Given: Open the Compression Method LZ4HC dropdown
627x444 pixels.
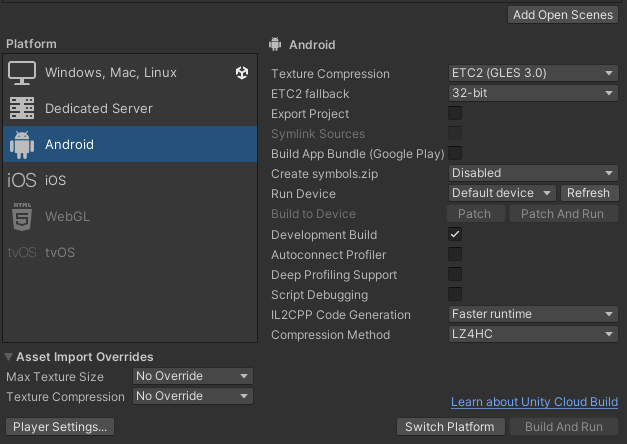Looking at the screenshot, I should pyautogui.click(x=533, y=334).
